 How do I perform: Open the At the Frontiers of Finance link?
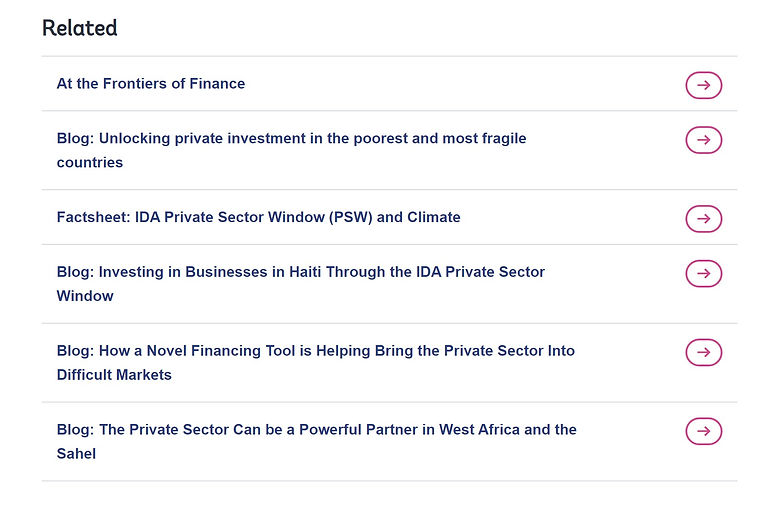coord(151,84)
